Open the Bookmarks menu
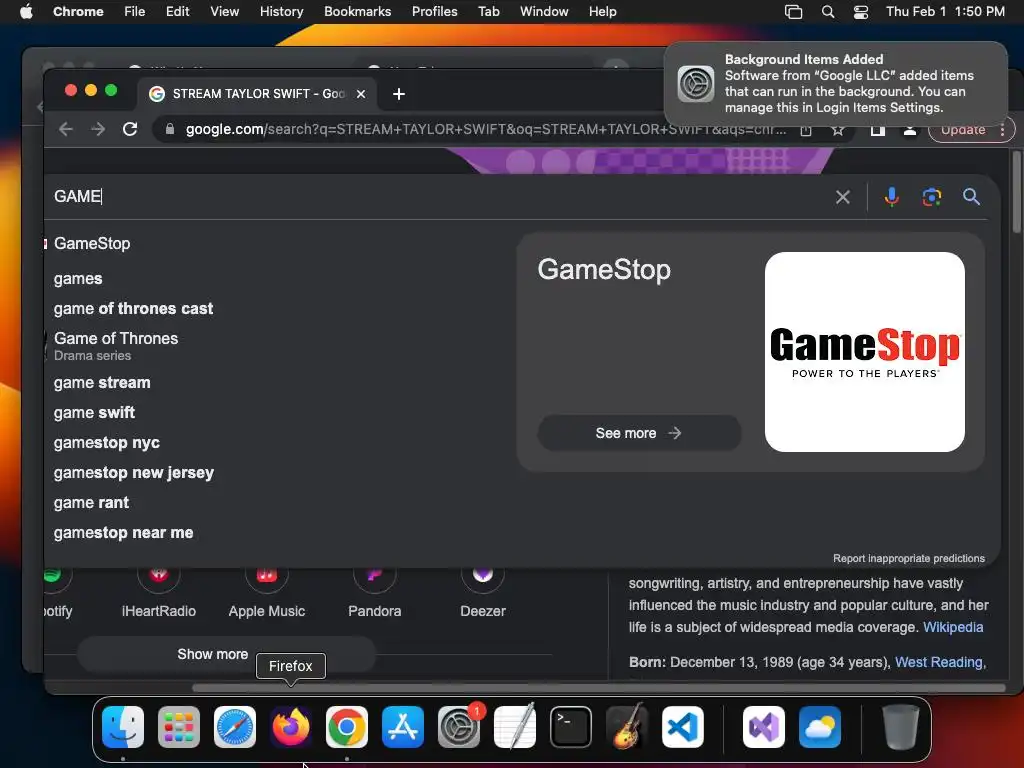The image size is (1024, 768). (x=357, y=12)
